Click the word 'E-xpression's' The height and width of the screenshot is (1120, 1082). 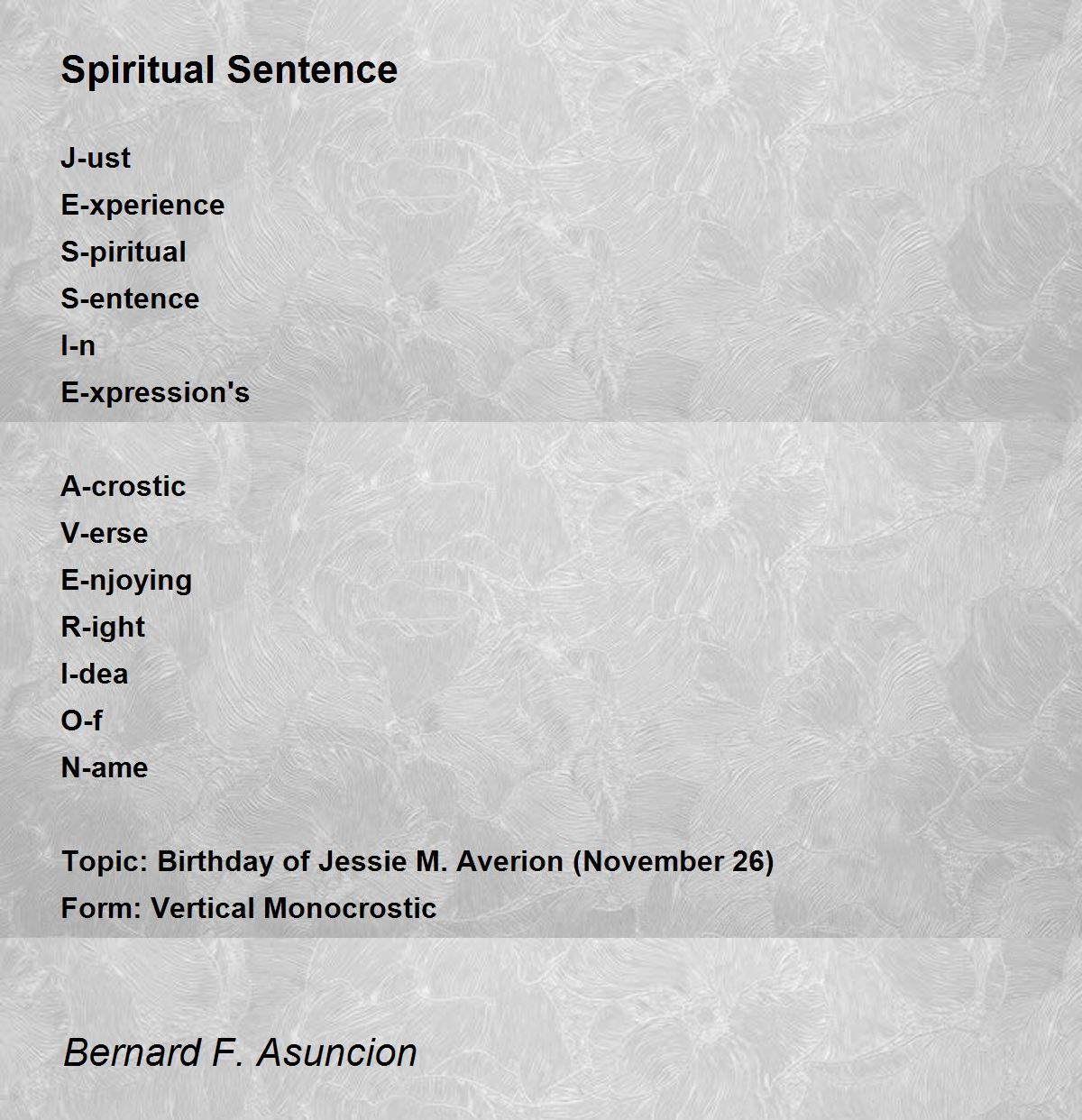[155, 392]
